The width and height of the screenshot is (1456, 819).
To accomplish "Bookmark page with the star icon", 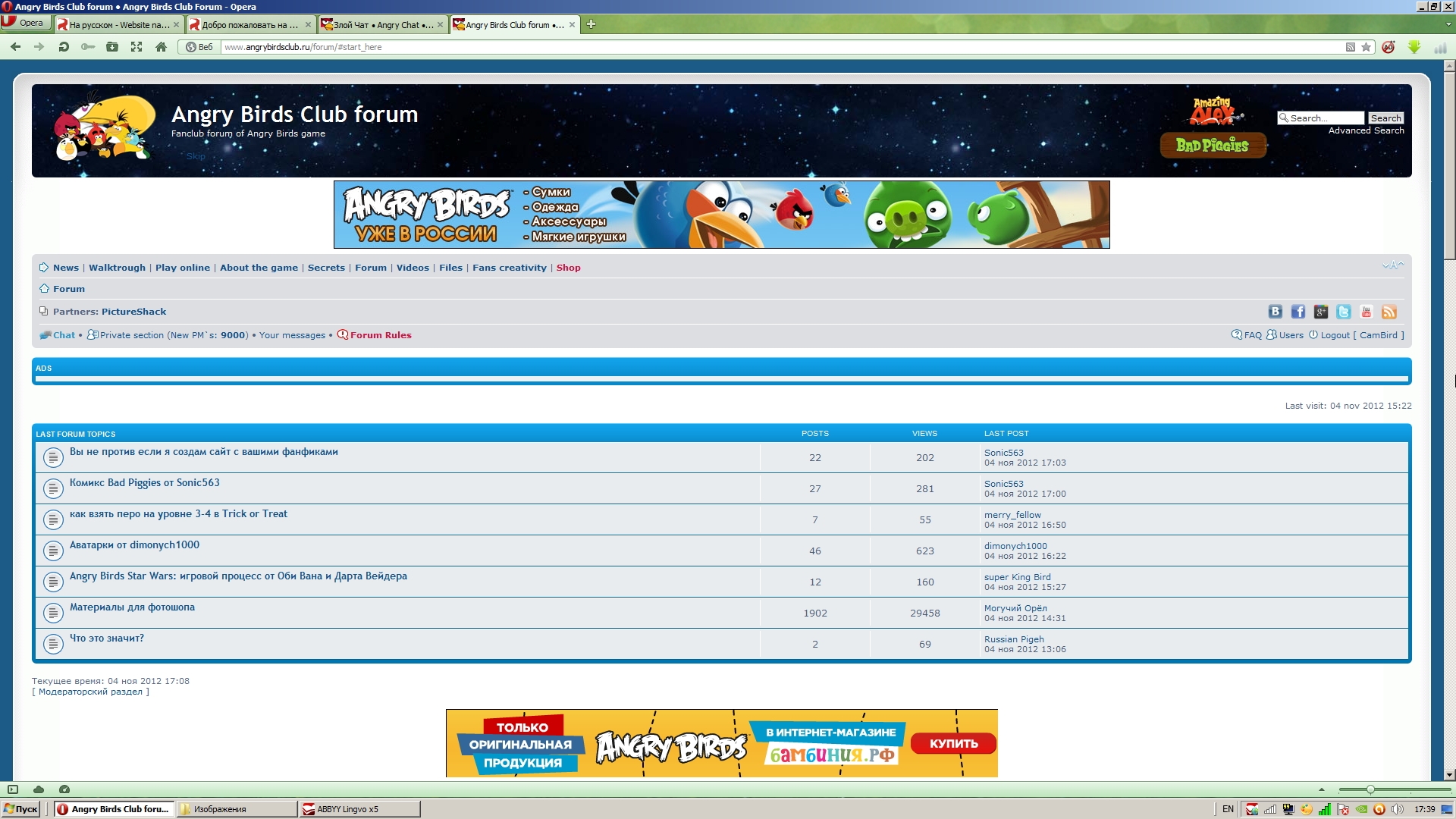I will [x=1366, y=47].
